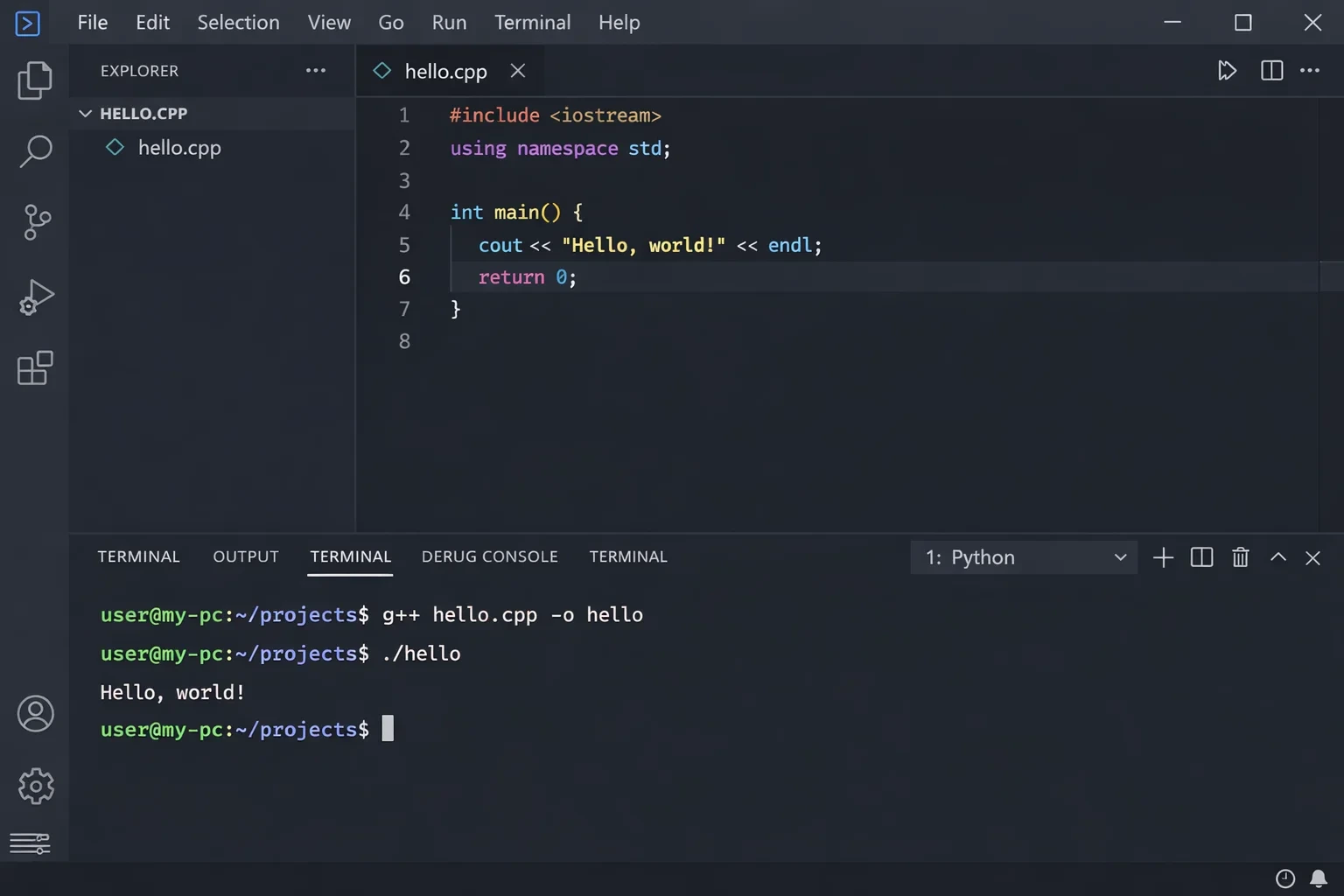This screenshot has height=896, width=1344.
Task: Click the app logo icon in title bar
Action: 28,23
